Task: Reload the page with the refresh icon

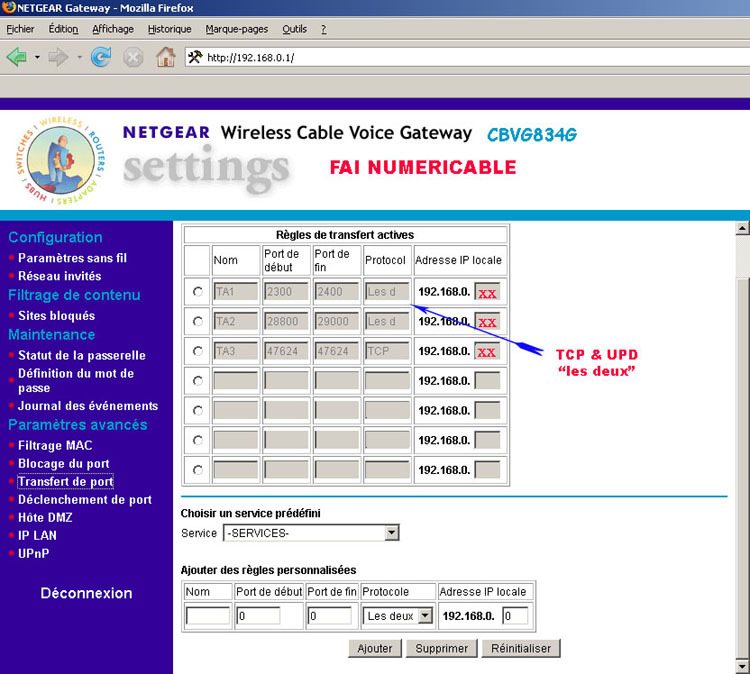Action: coord(100,57)
